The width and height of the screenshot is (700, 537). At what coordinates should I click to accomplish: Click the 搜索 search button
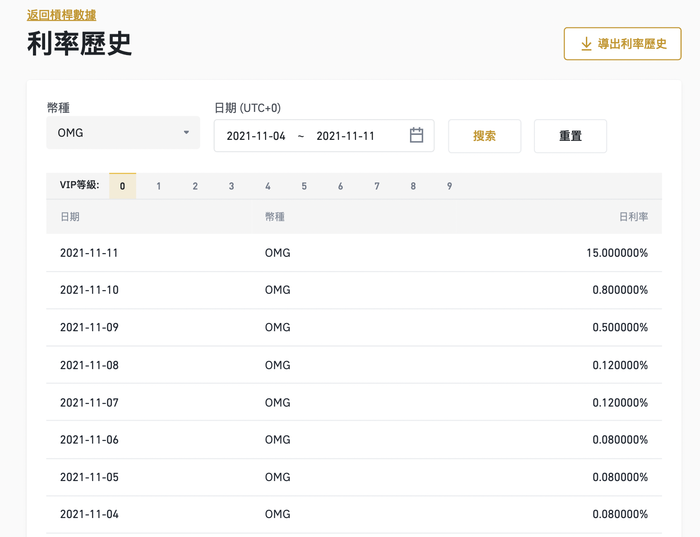484,136
